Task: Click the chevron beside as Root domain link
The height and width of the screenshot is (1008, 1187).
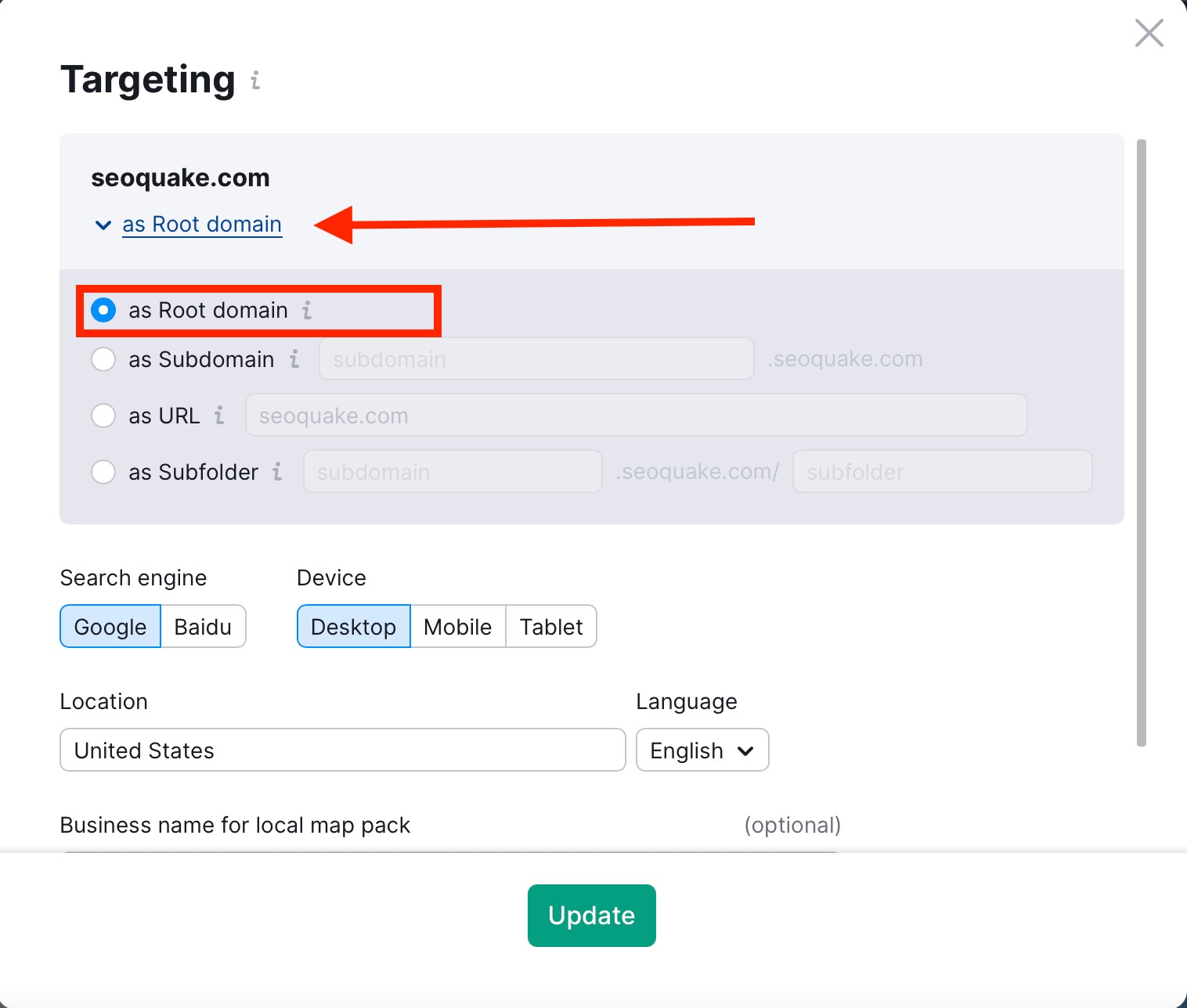Action: [103, 225]
